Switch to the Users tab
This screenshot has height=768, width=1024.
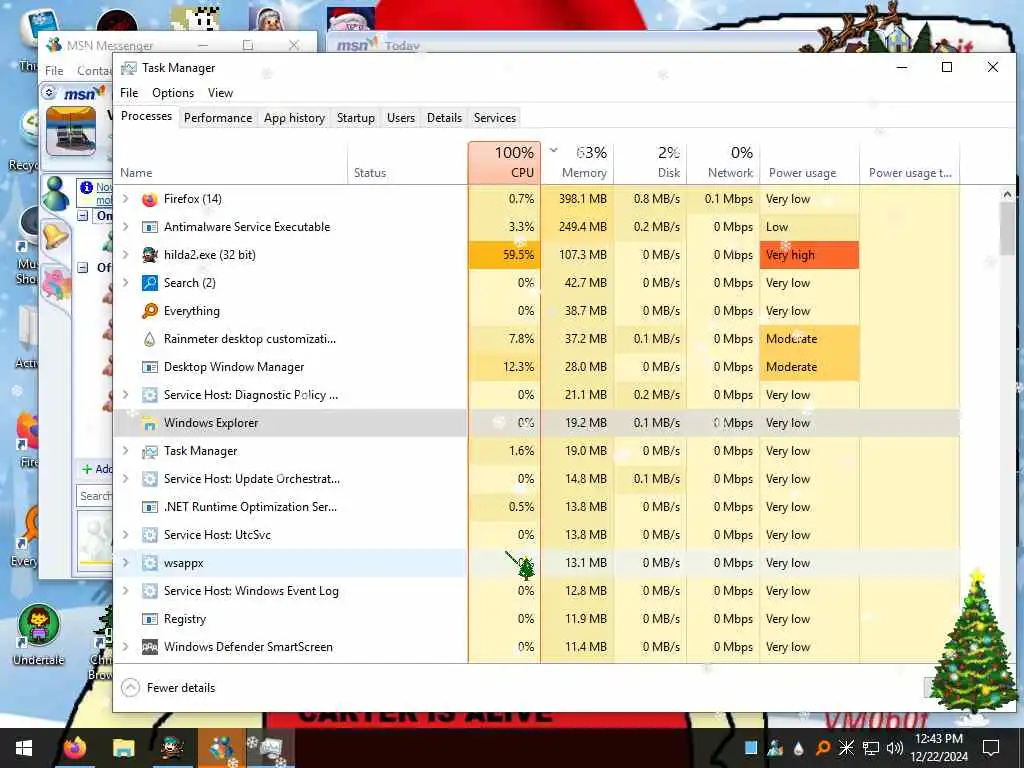(400, 118)
